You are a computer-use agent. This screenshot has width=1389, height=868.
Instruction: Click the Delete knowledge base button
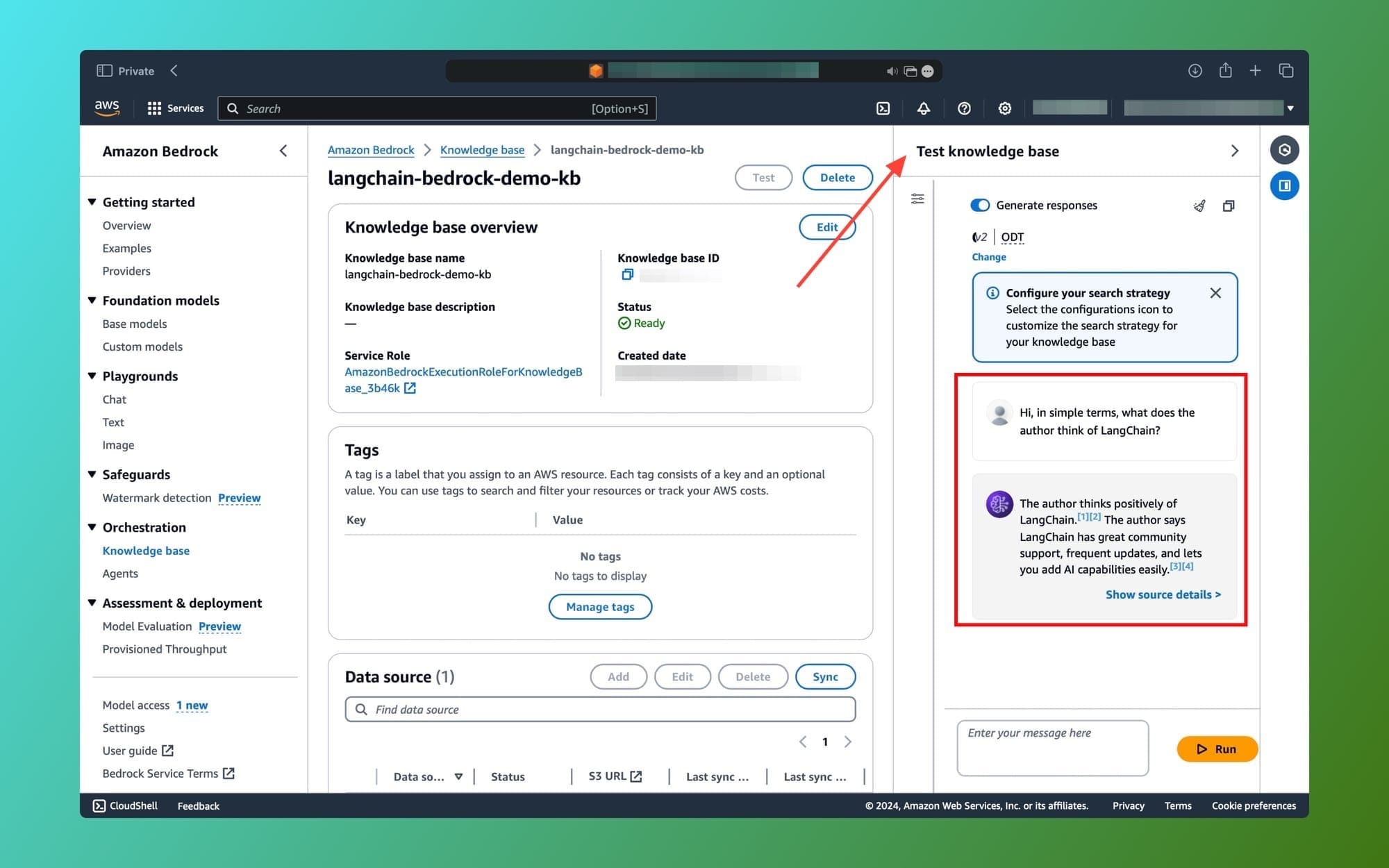[x=838, y=177]
